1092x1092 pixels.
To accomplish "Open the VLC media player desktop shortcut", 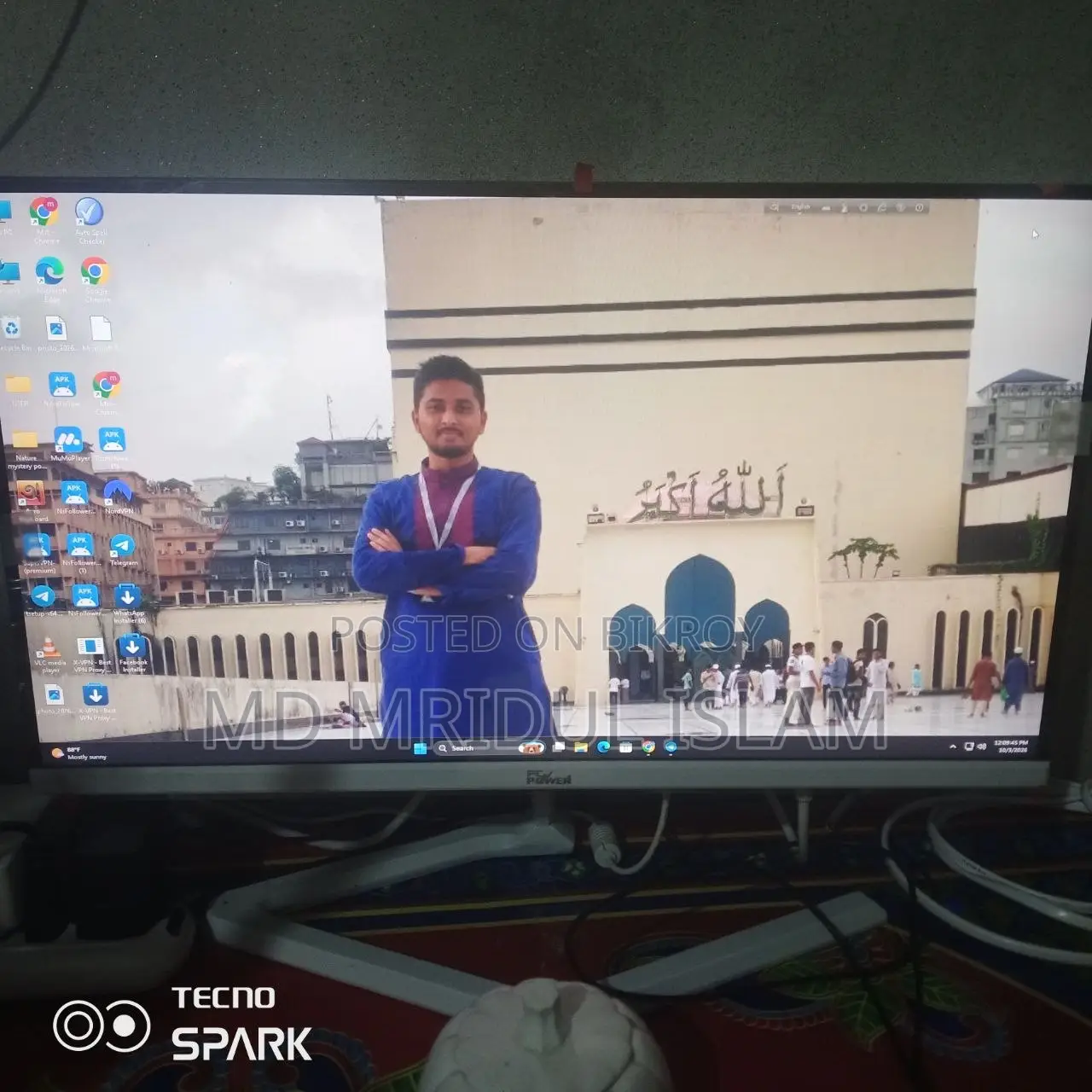I will pyautogui.click(x=50, y=655).
